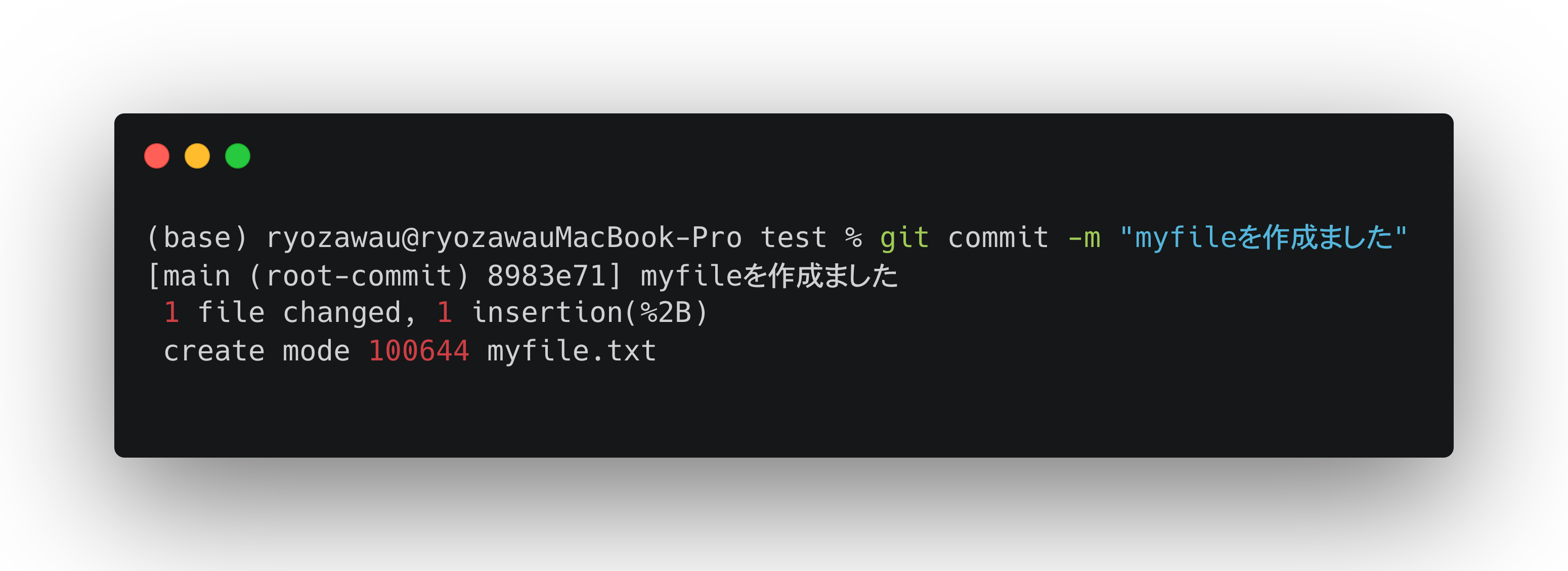Click the green 'git' command word
This screenshot has width=1568, height=571.
[x=904, y=237]
